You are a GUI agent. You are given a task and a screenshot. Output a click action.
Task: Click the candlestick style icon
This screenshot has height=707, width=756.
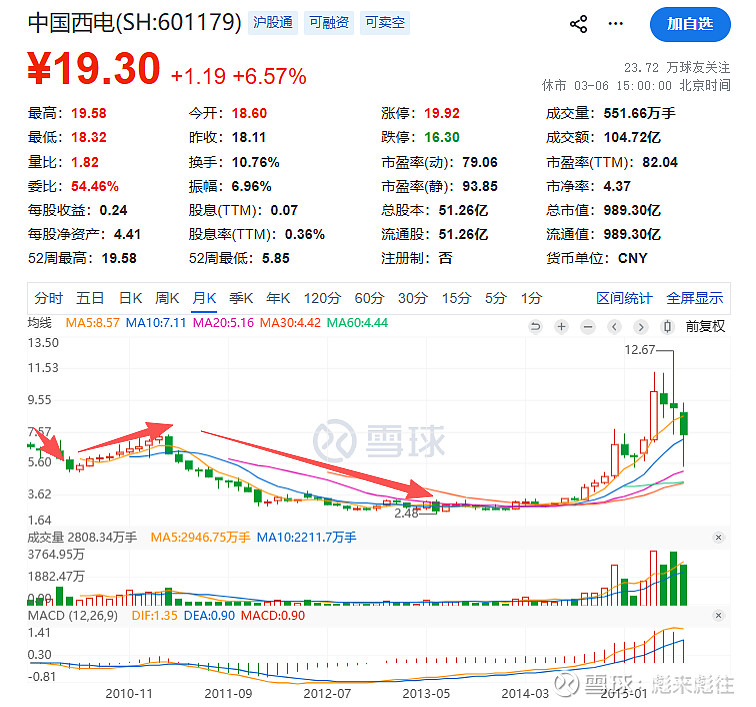667,327
